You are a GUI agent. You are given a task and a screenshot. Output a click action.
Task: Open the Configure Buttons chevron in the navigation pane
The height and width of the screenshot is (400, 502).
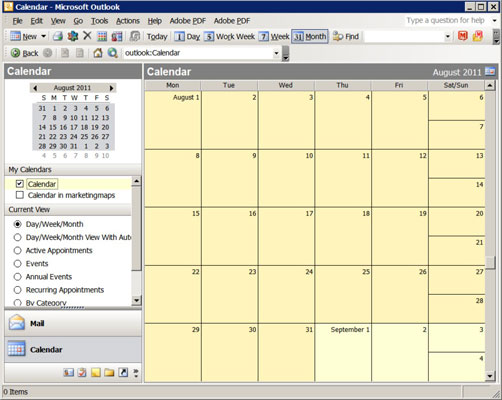[136, 372]
